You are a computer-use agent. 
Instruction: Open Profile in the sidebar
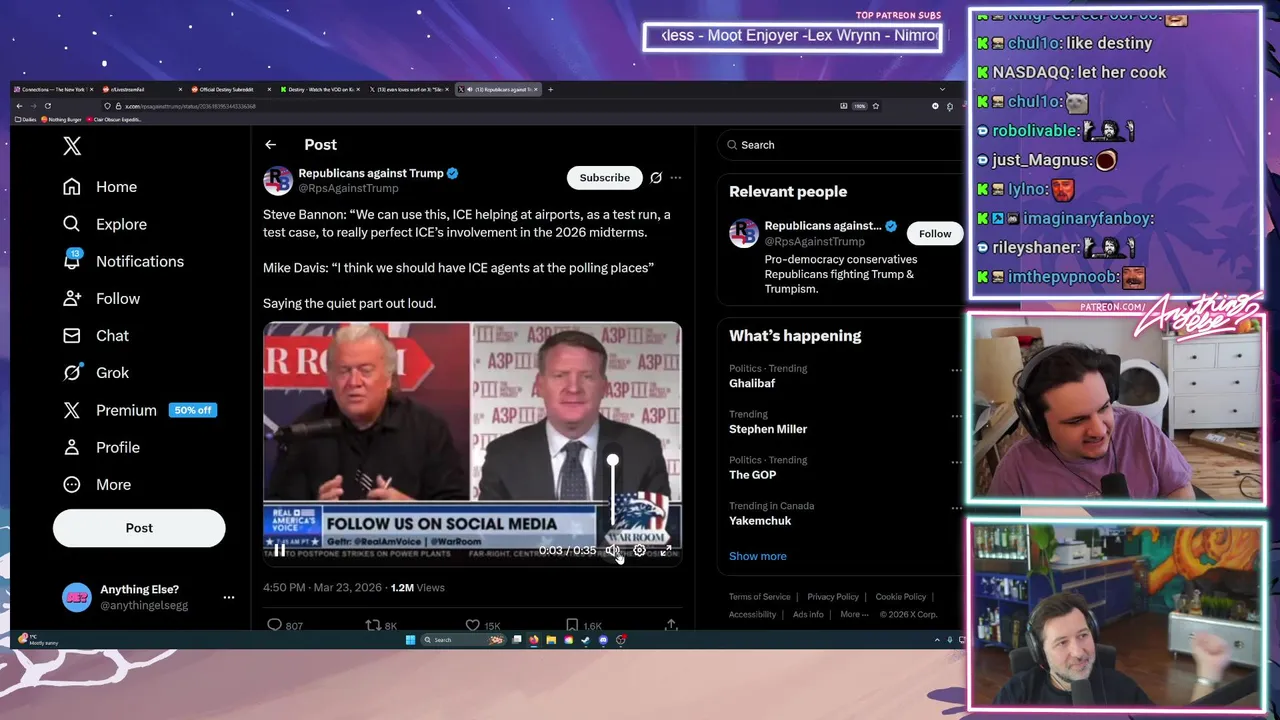[x=101, y=447]
